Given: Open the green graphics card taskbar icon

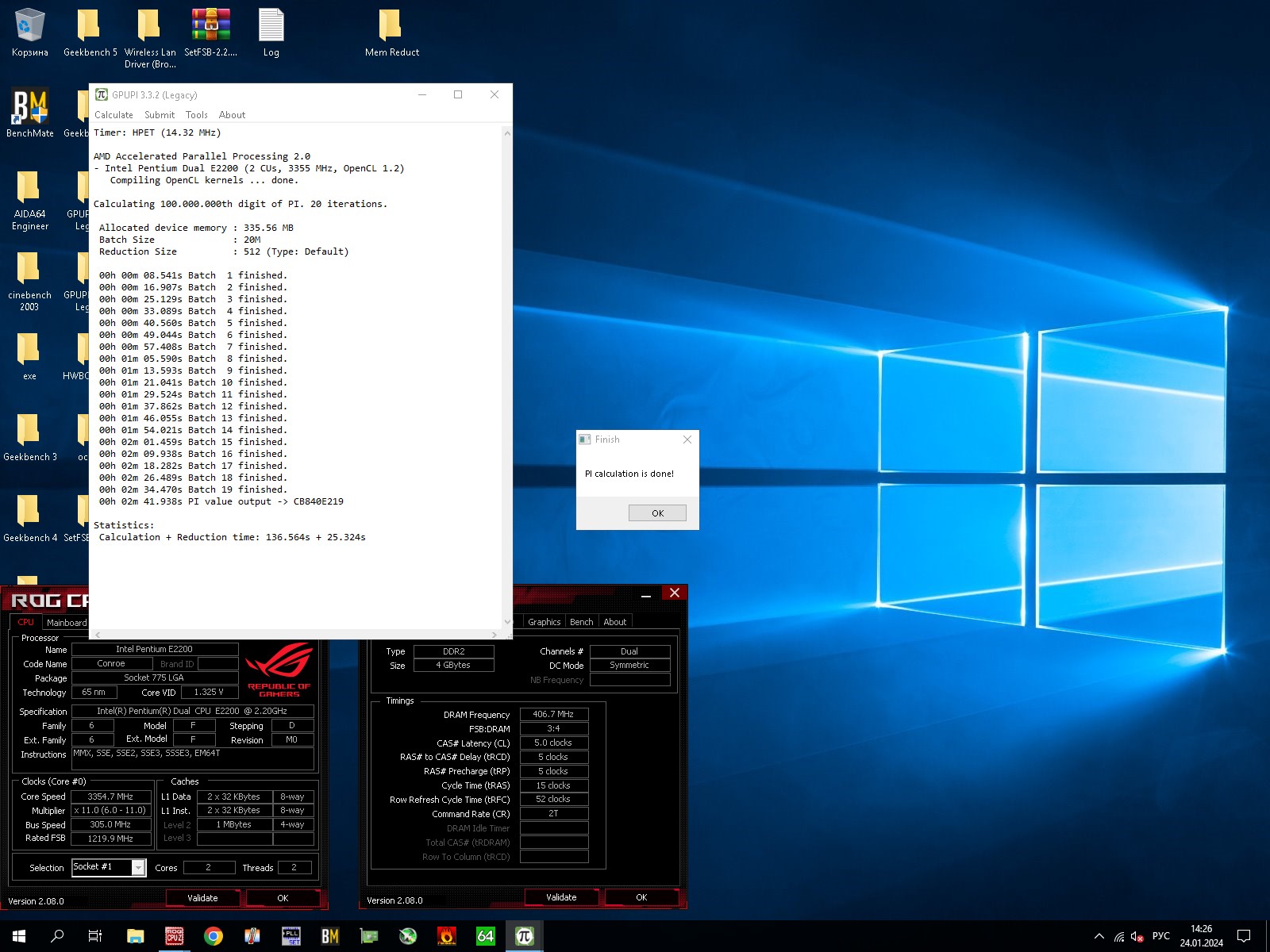Looking at the screenshot, I should (x=369, y=936).
